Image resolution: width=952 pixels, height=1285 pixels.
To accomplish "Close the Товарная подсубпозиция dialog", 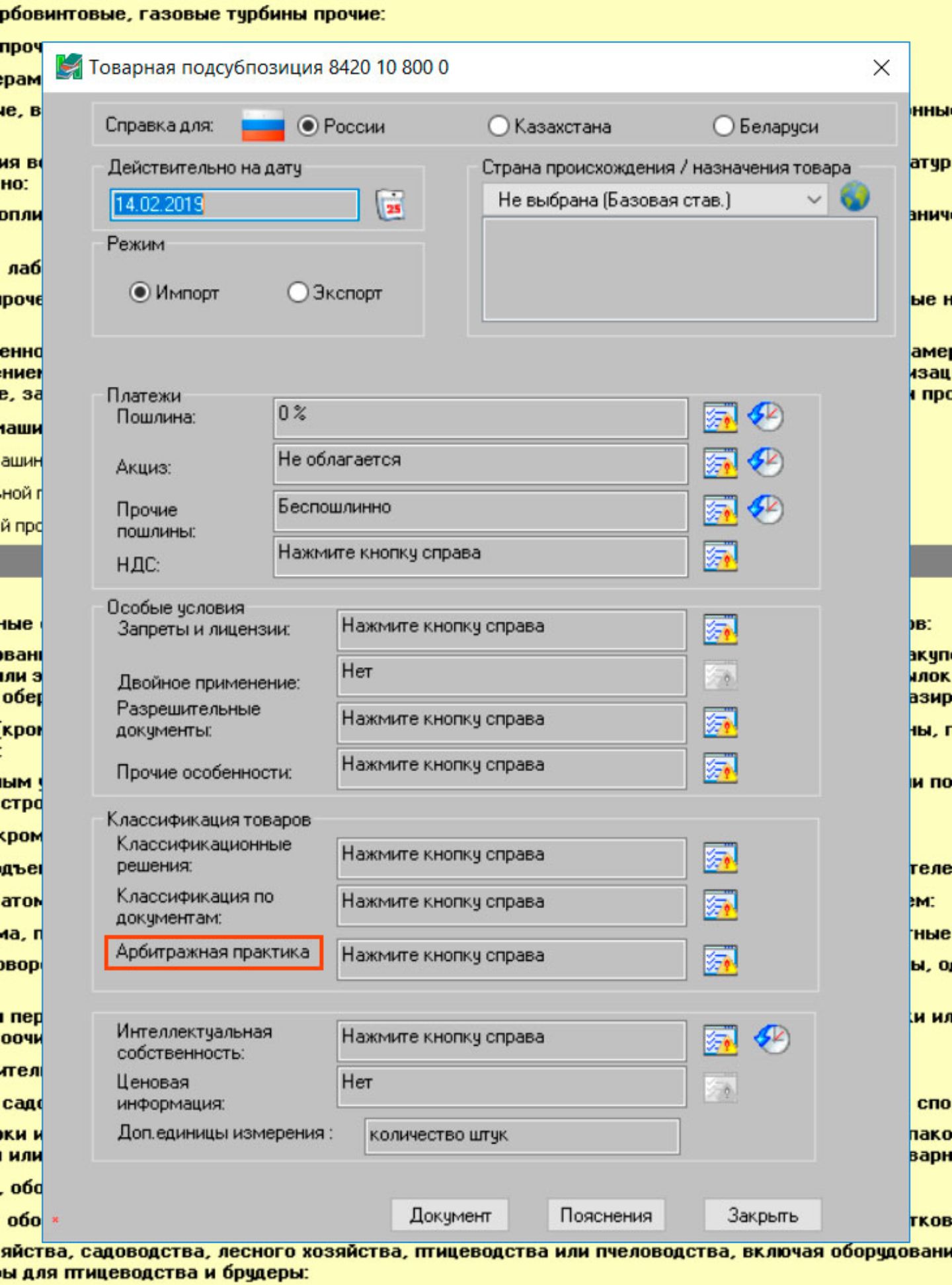I will (x=881, y=67).
